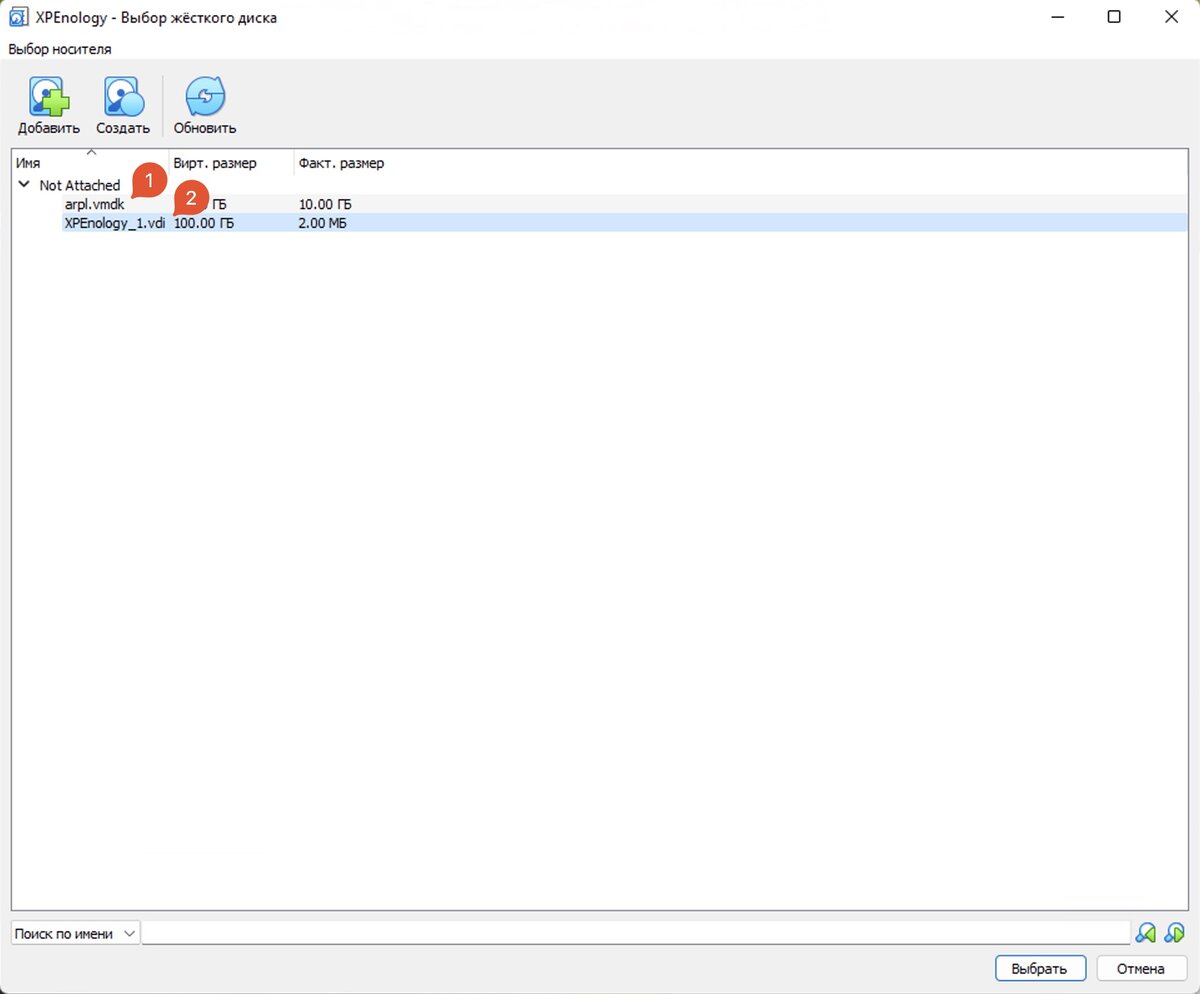Screen dimensions: 1200x994
Task: Minimize the disk selector window
Action: point(1059,17)
